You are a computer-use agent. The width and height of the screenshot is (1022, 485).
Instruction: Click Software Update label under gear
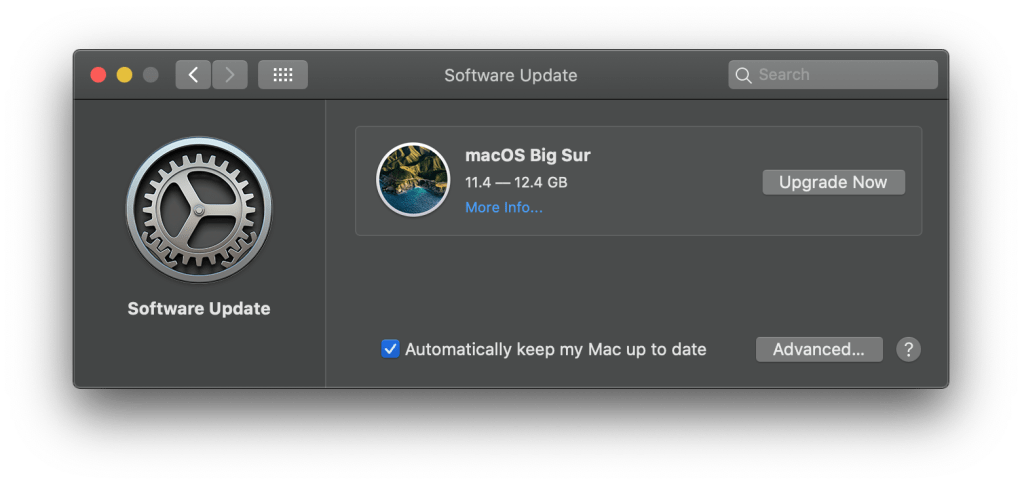tap(198, 308)
